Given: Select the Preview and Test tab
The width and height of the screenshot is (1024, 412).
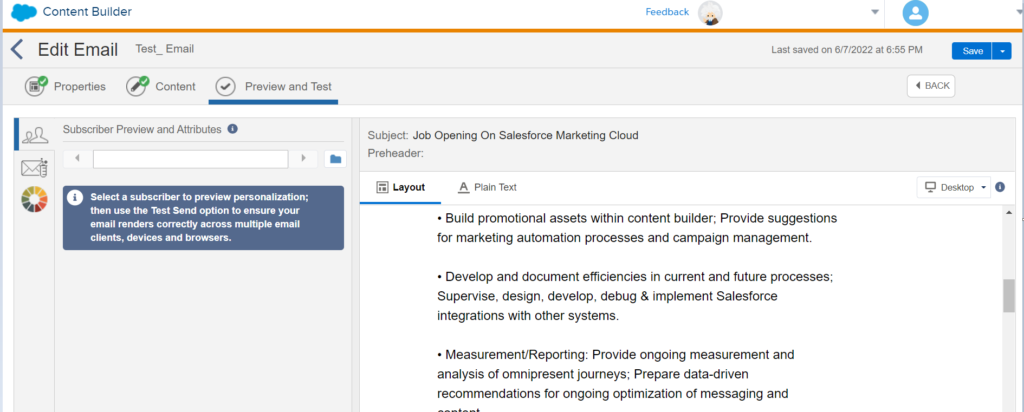Looking at the screenshot, I should (x=273, y=86).
